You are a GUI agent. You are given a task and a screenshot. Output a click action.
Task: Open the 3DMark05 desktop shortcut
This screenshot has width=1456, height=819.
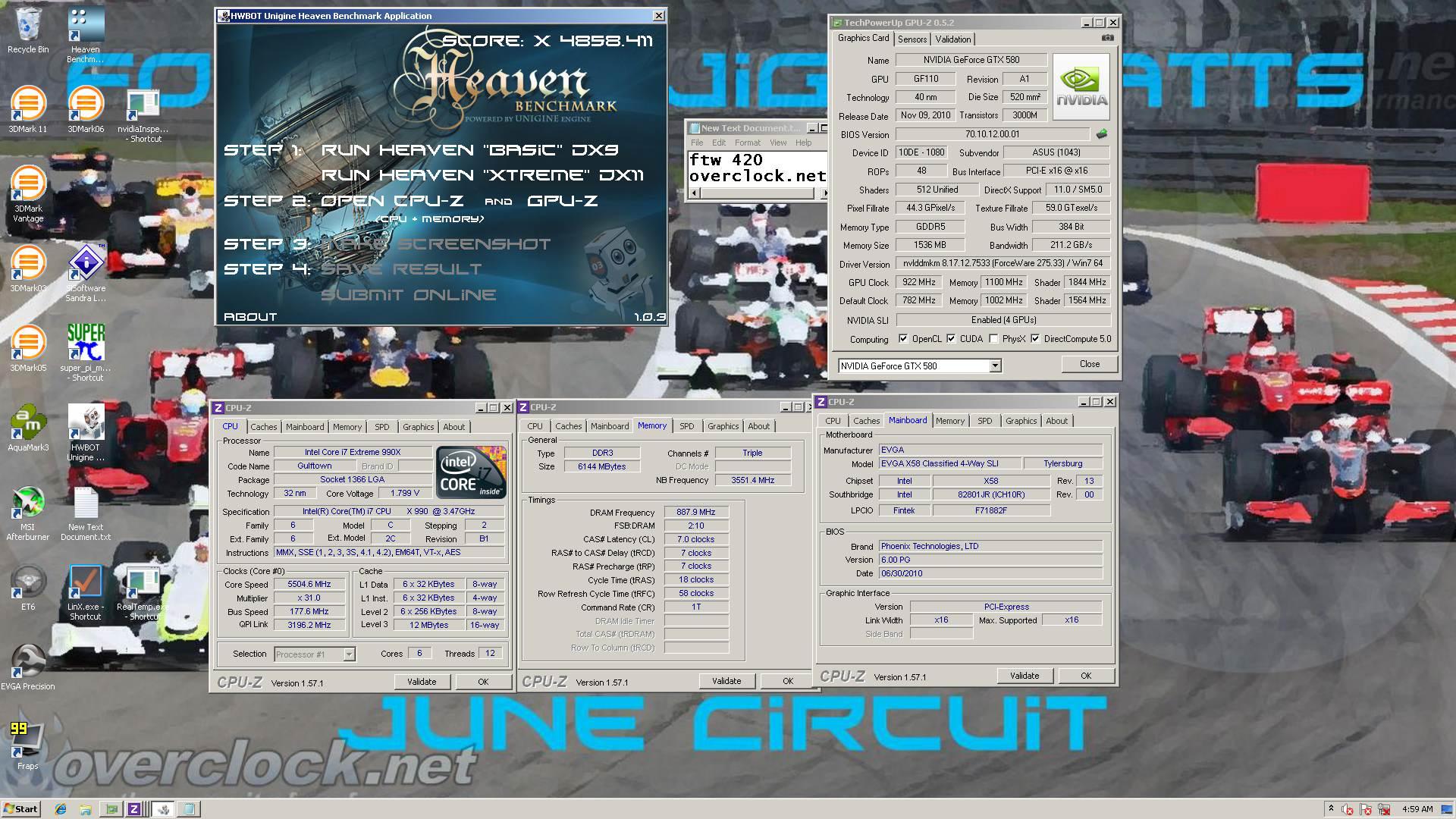28,349
